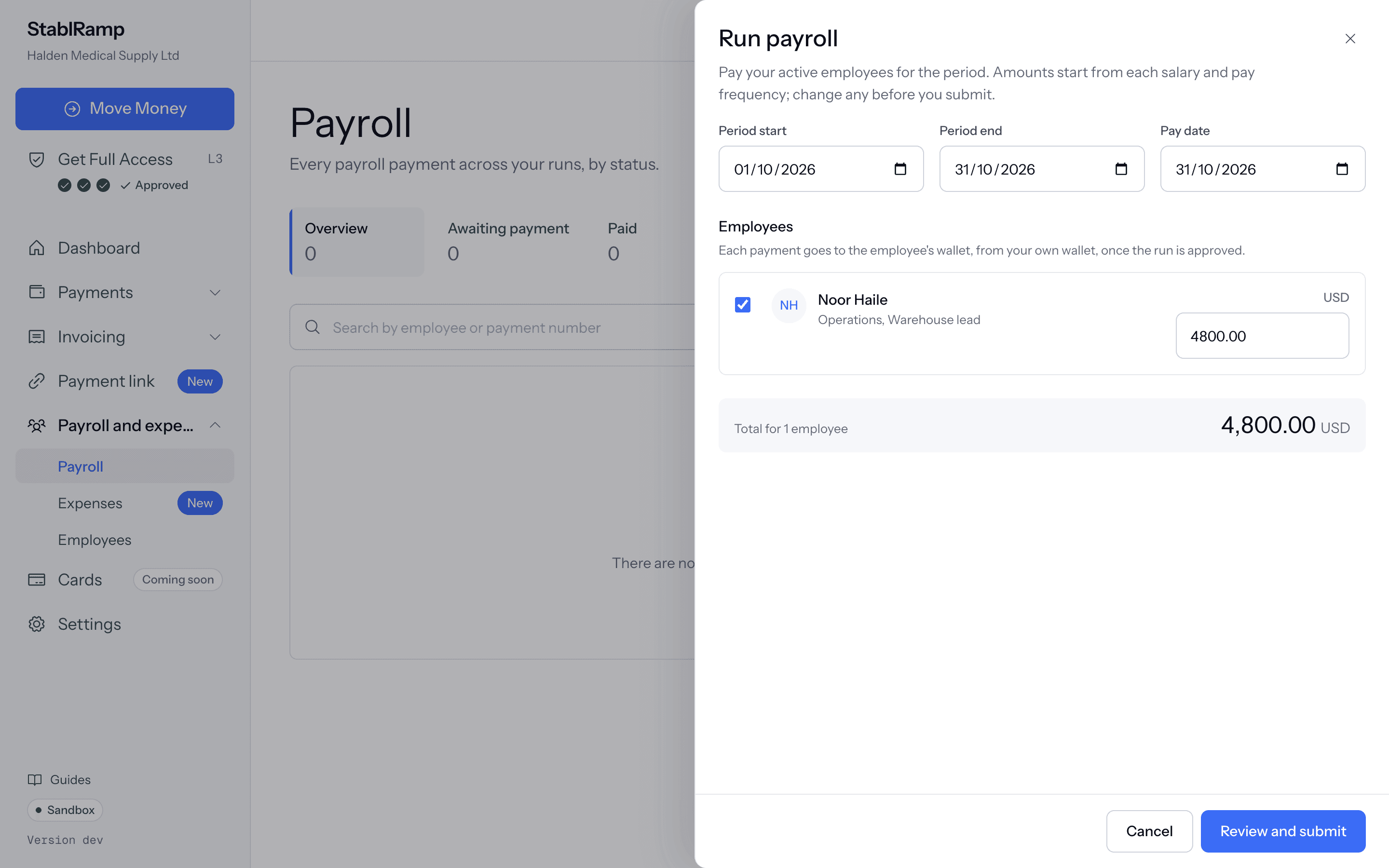Image resolution: width=1389 pixels, height=868 pixels.
Task: Click the Sandbox environment badge
Action: [x=65, y=810]
